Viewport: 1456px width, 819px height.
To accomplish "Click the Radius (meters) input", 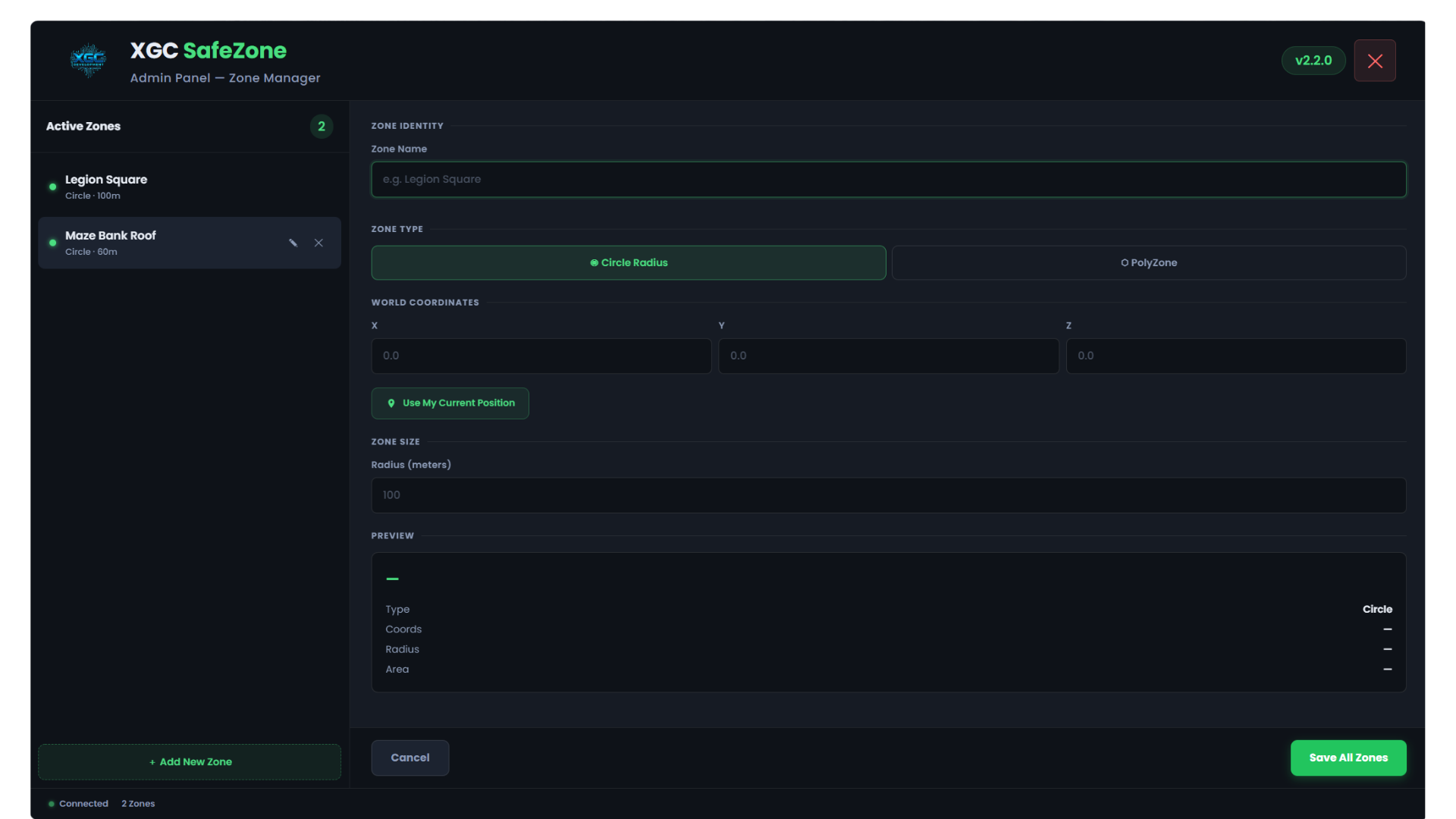I will point(889,495).
